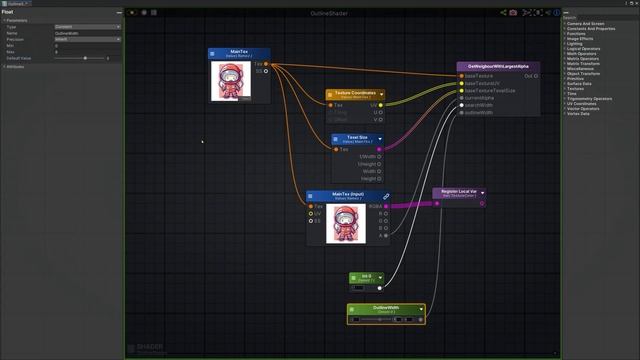The height and width of the screenshot is (360, 640).
Task: Expand the Int node options arrow
Action: point(380,278)
